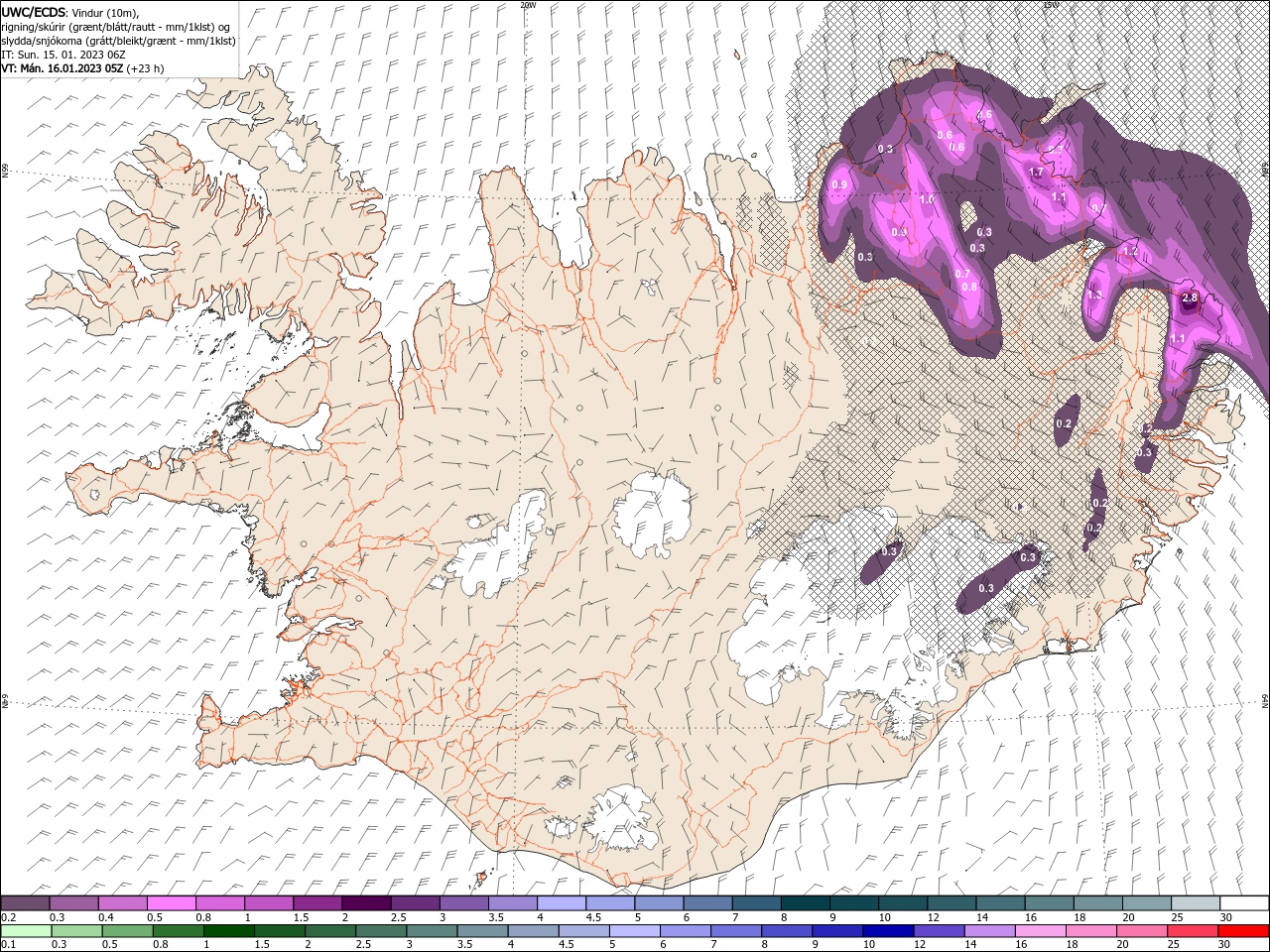Screen dimensions: 1270x952
Task: Click the 0.8 snowfall value on the map
Action: [969, 287]
